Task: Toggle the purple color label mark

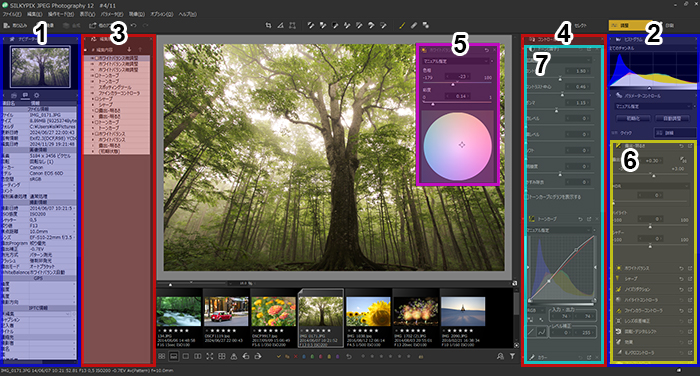Action: pyautogui.click(x=337, y=357)
